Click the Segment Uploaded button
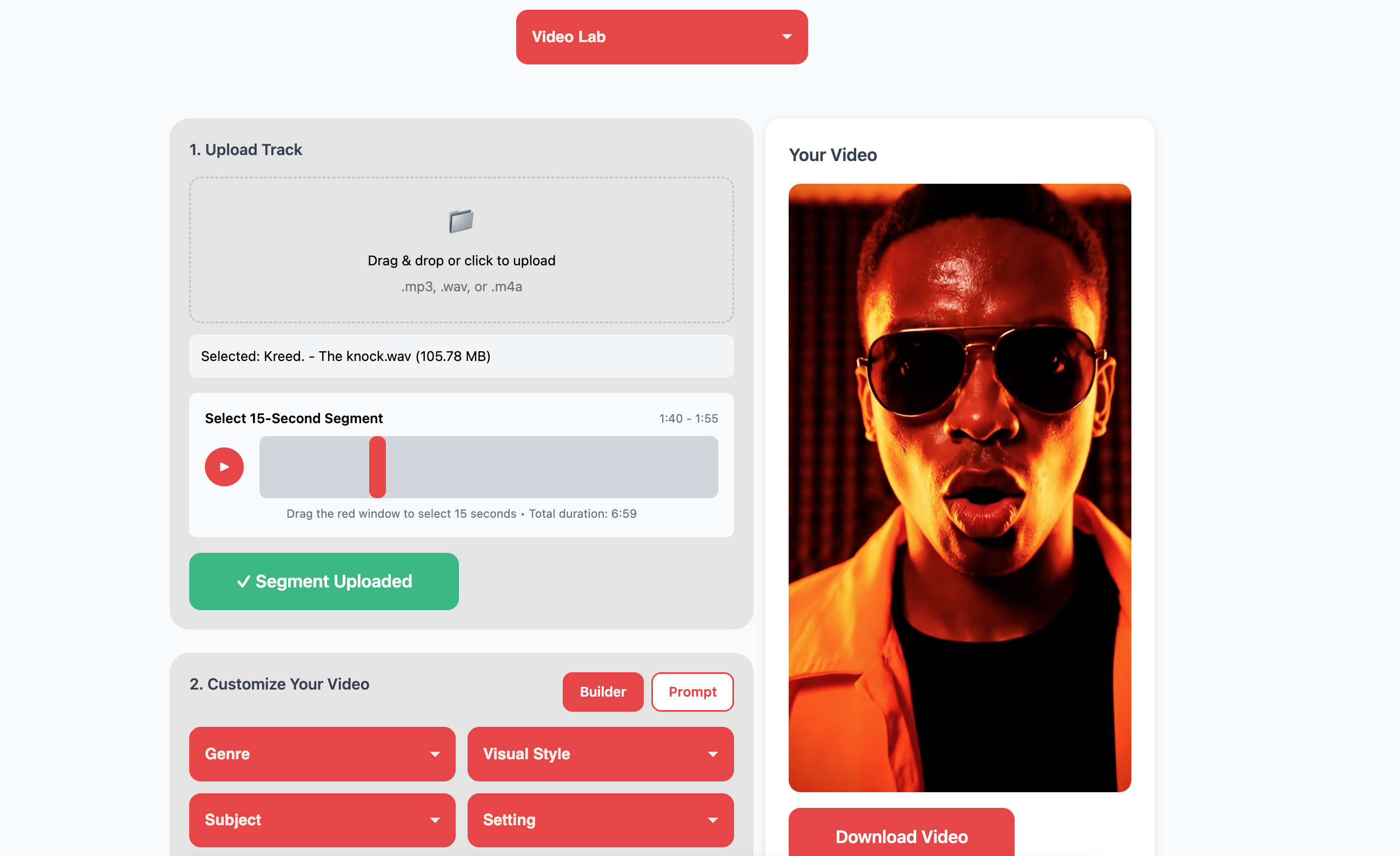1400x856 pixels. point(324,581)
